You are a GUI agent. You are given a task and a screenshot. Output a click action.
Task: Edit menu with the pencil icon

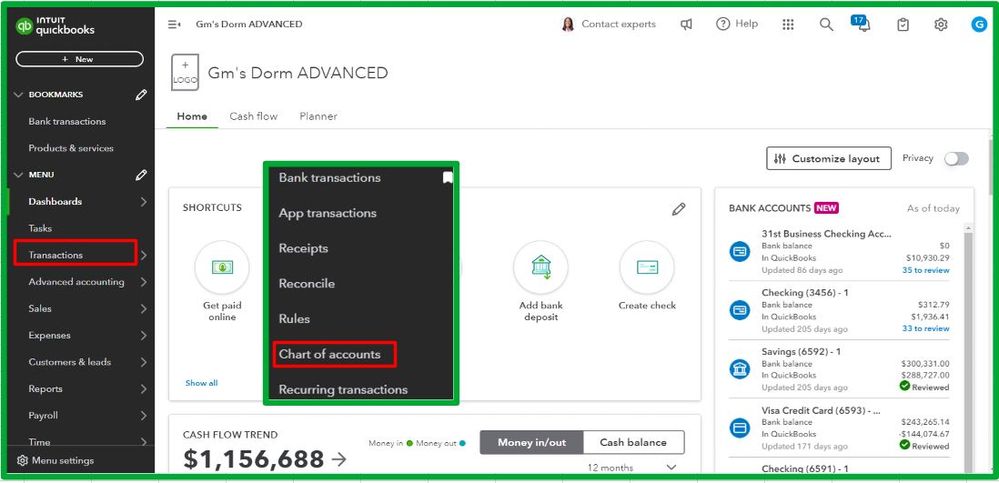(141, 175)
